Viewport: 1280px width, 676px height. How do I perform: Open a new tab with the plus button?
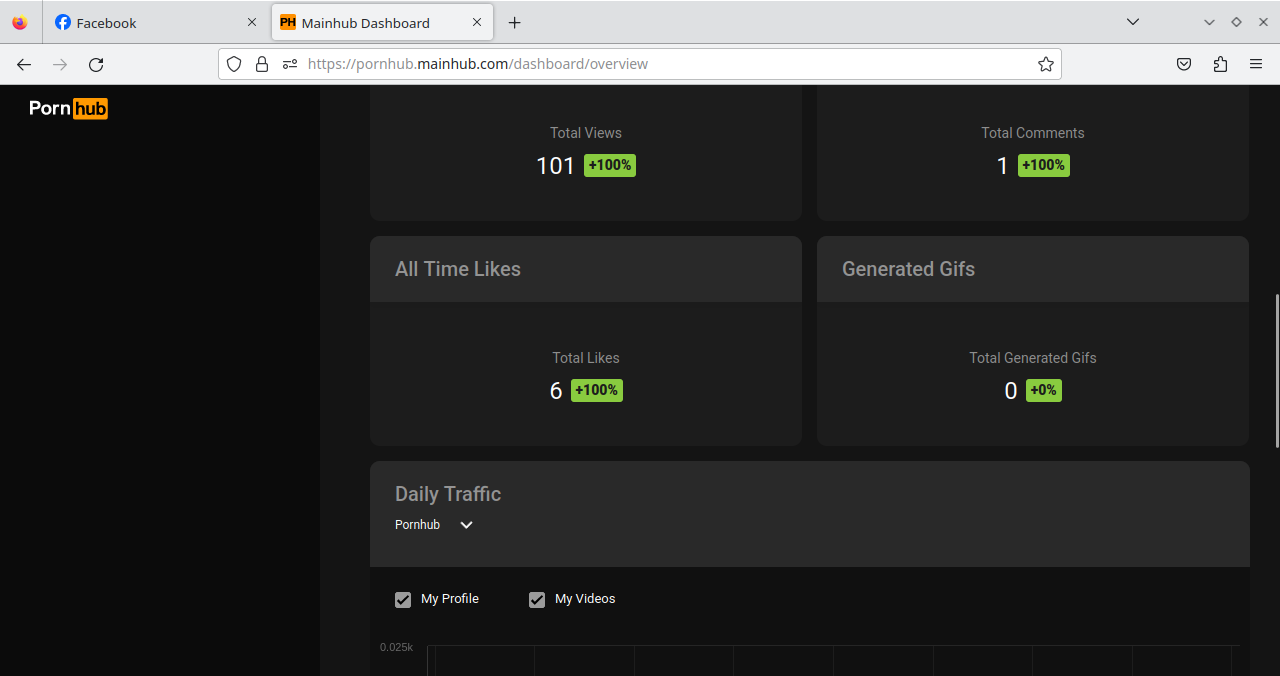pyautogui.click(x=514, y=22)
